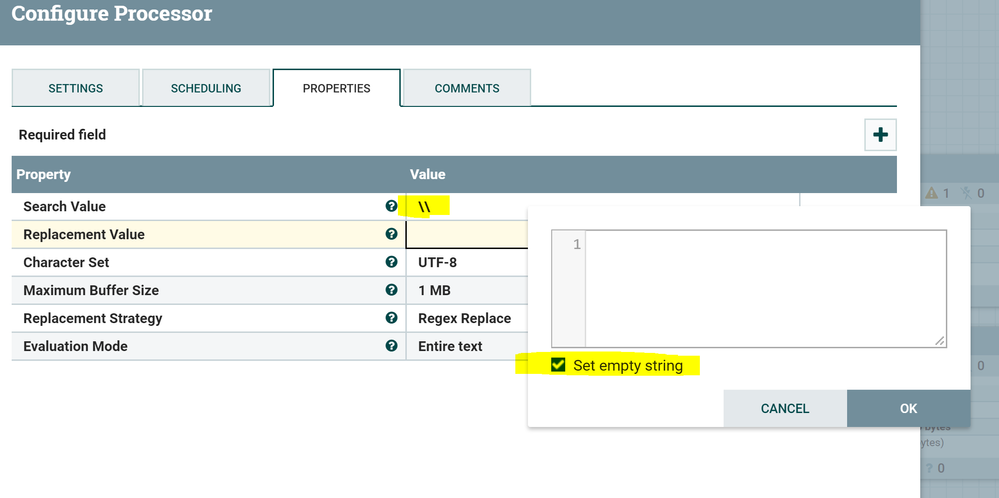Select the Properties tab

(337, 88)
